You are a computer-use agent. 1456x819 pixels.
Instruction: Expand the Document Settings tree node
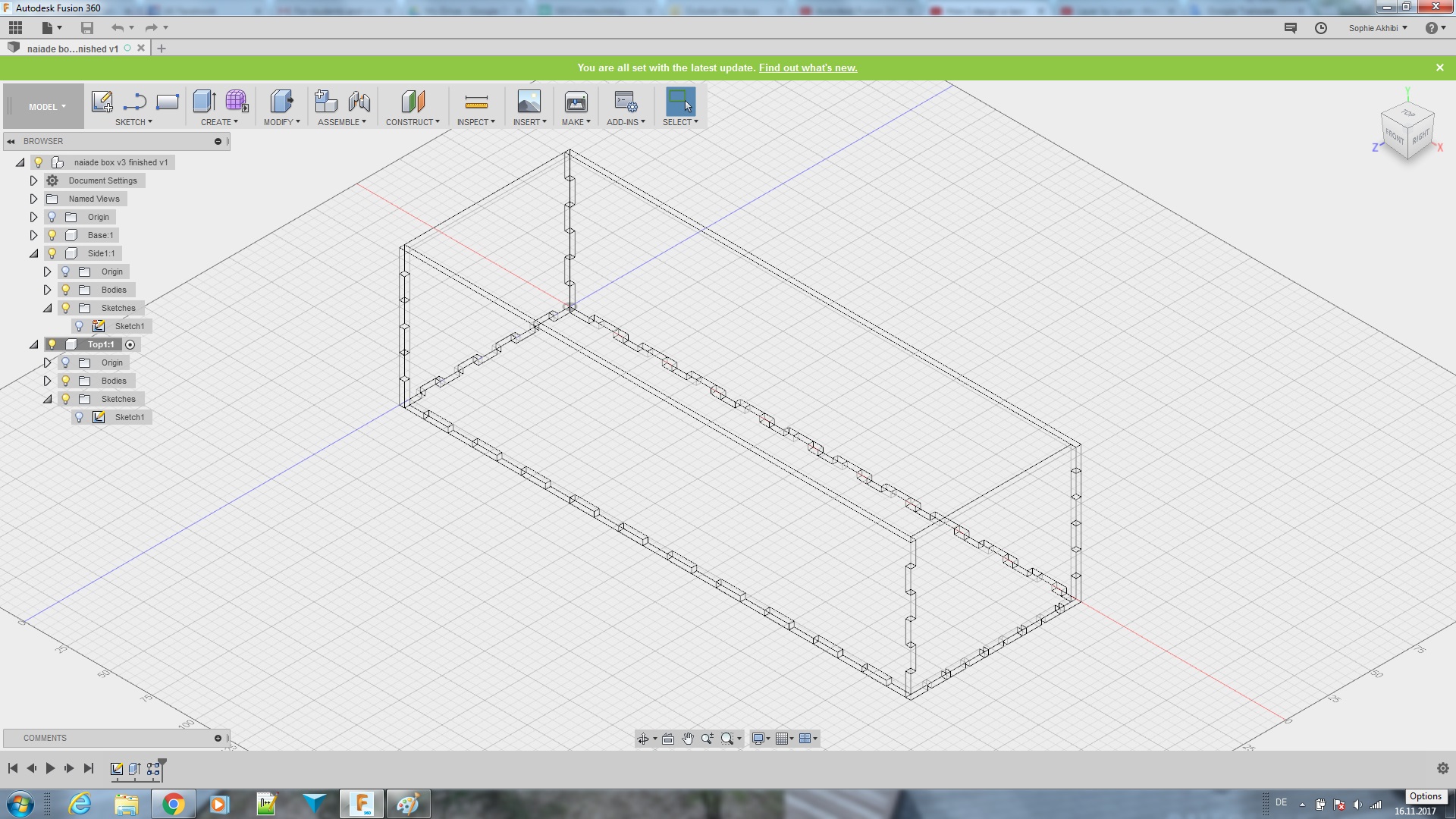point(33,180)
